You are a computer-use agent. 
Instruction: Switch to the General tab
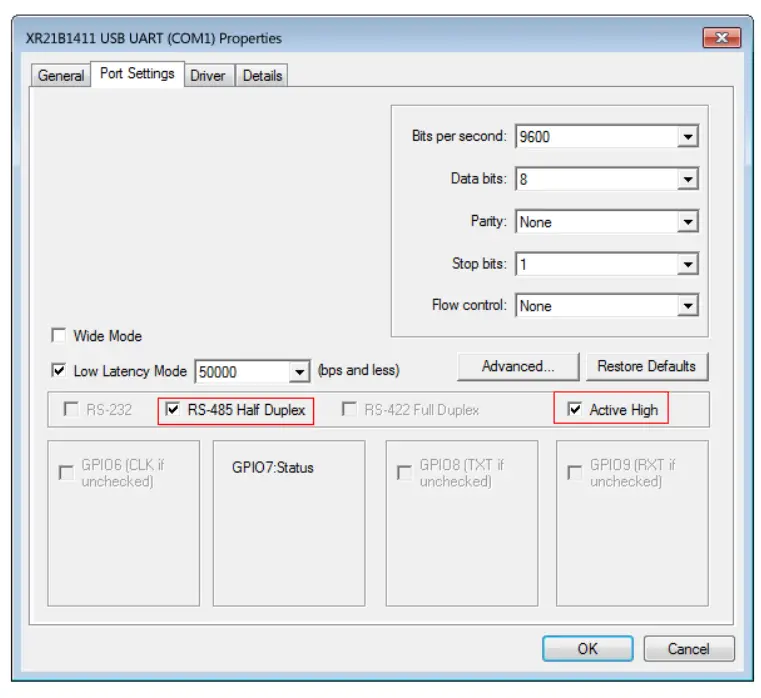pos(61,76)
